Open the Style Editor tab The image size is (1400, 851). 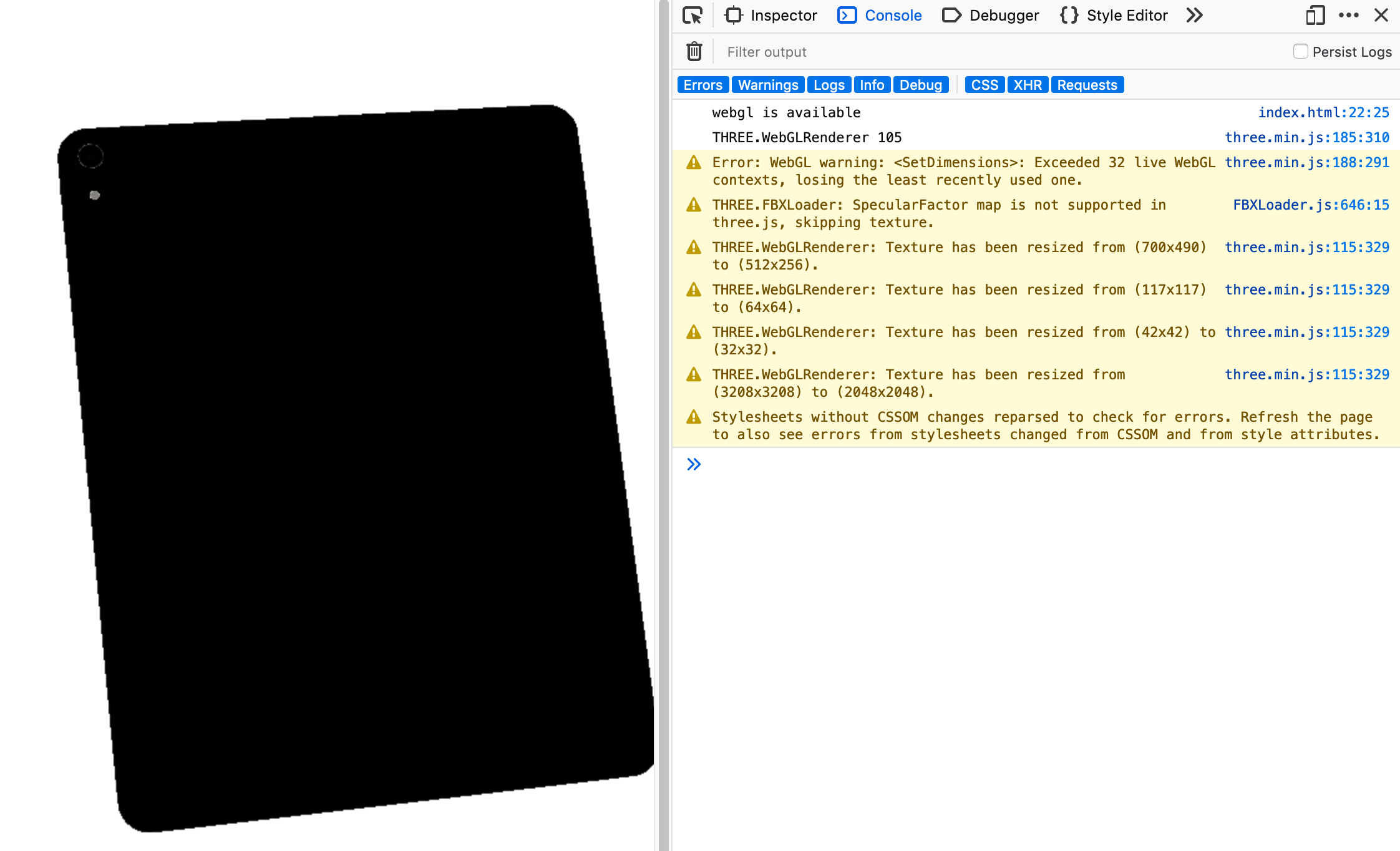[1114, 16]
